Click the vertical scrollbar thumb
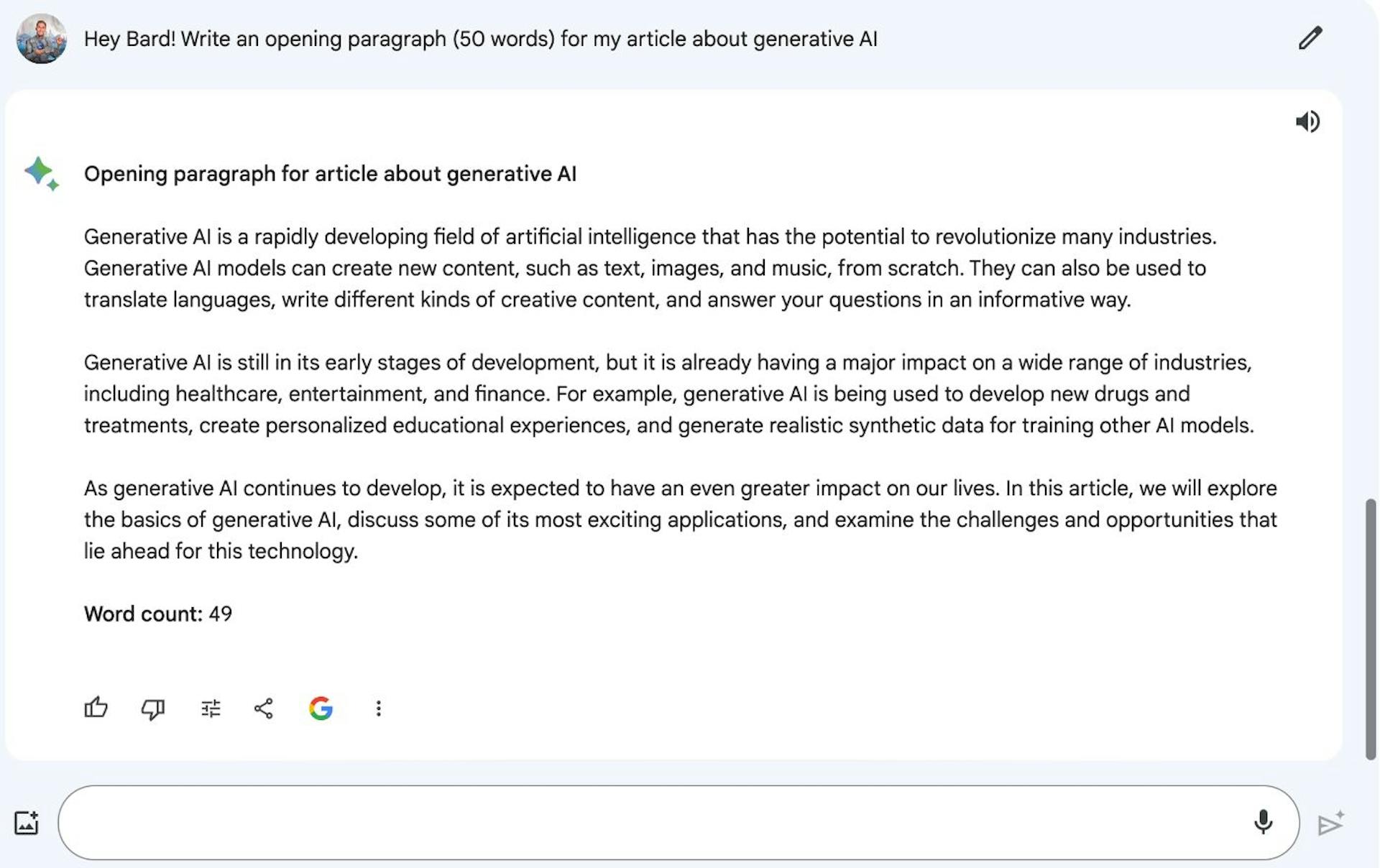Screen dimensions: 1380x868 coord(1371,629)
